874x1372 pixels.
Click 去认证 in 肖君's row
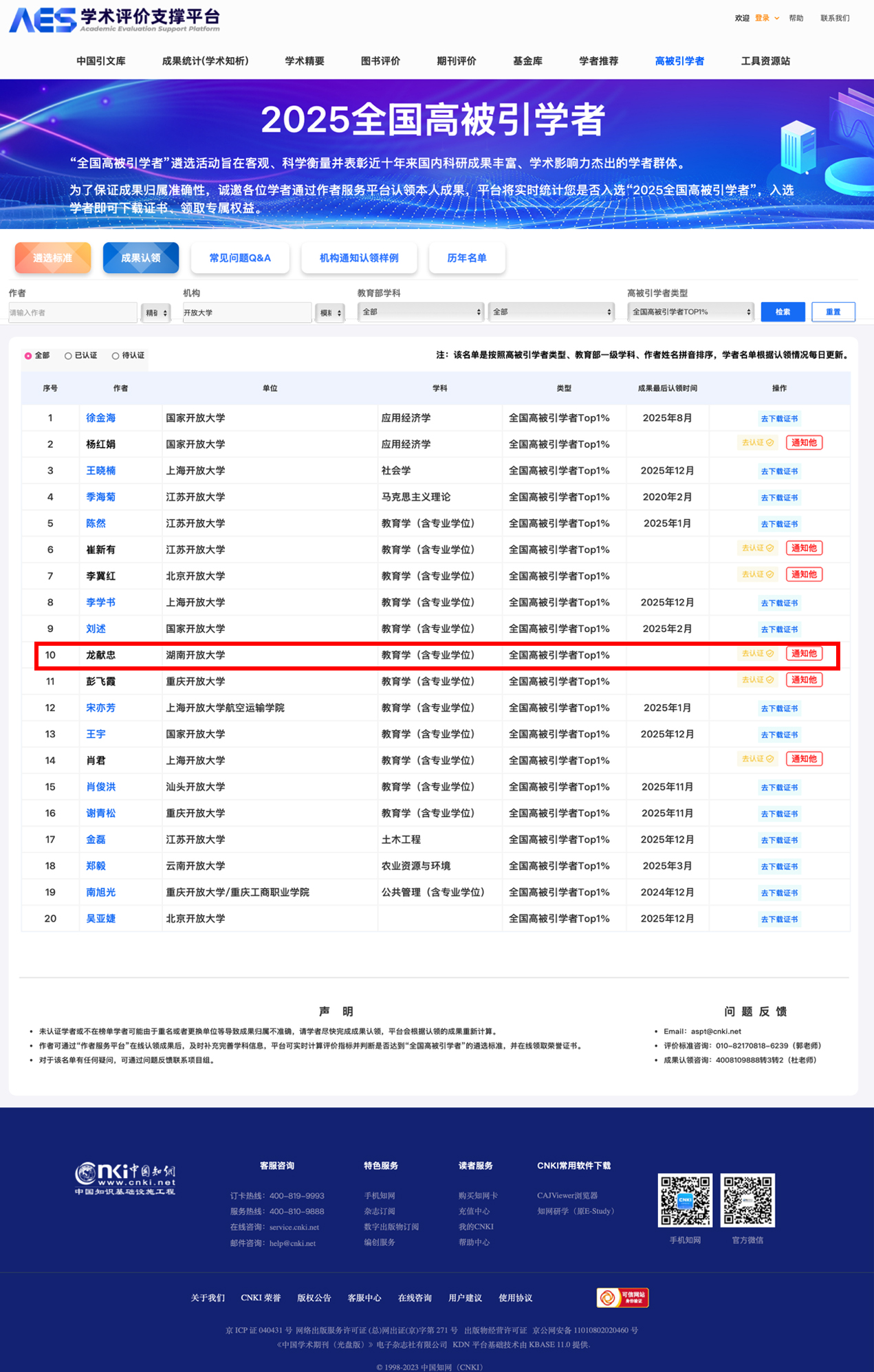[x=757, y=759]
